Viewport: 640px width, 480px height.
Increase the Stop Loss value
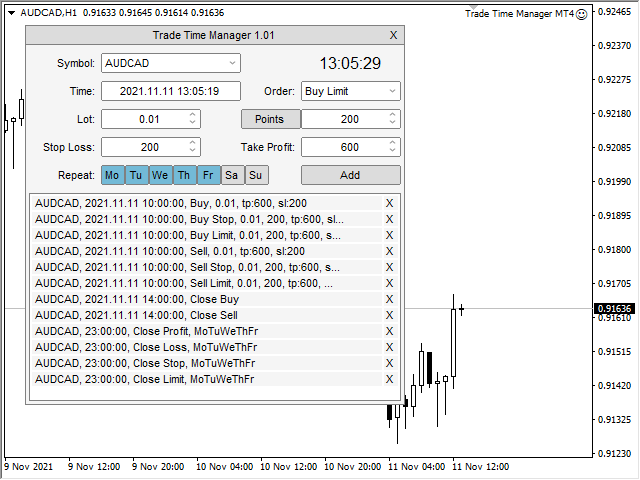[193, 143]
